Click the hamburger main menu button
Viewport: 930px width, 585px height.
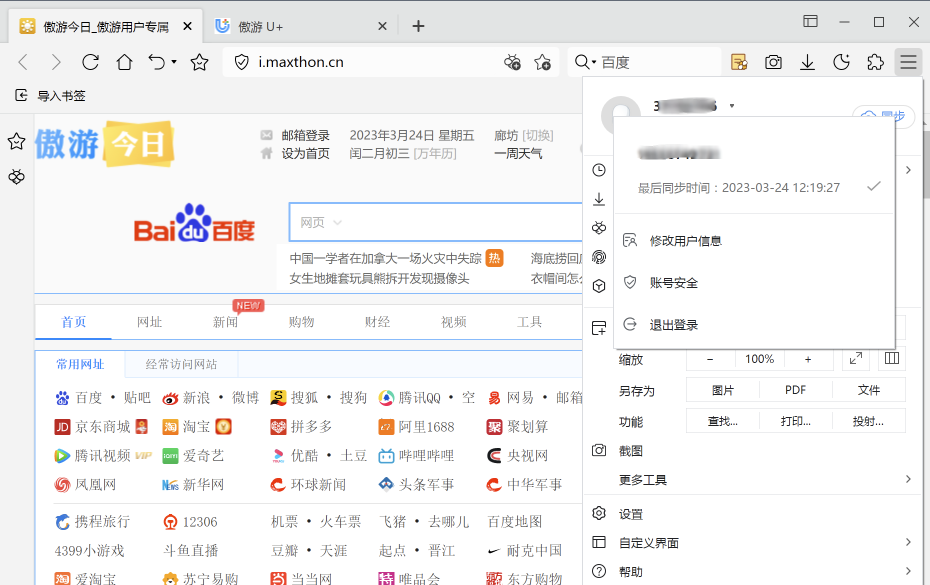click(x=908, y=62)
